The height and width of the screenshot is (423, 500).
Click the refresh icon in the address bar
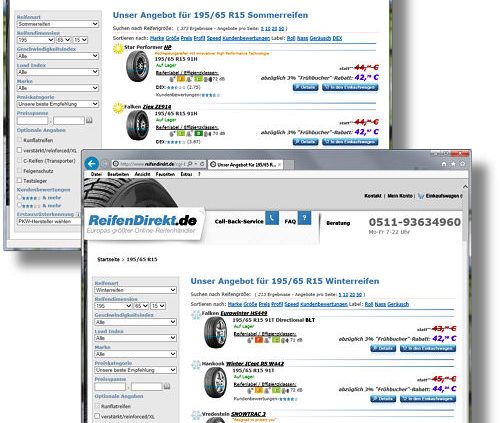pos(202,164)
